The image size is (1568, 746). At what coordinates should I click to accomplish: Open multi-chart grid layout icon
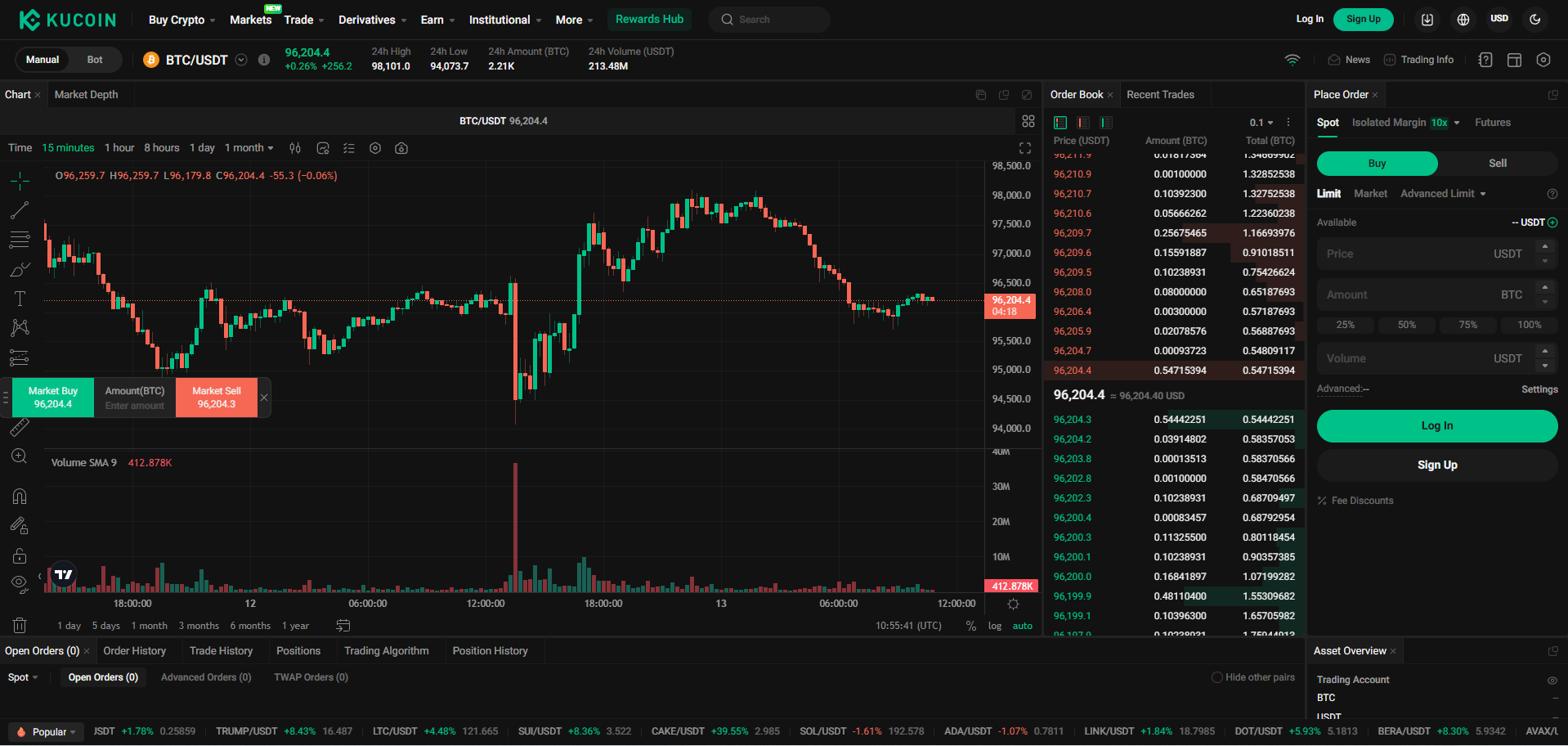tap(1028, 121)
